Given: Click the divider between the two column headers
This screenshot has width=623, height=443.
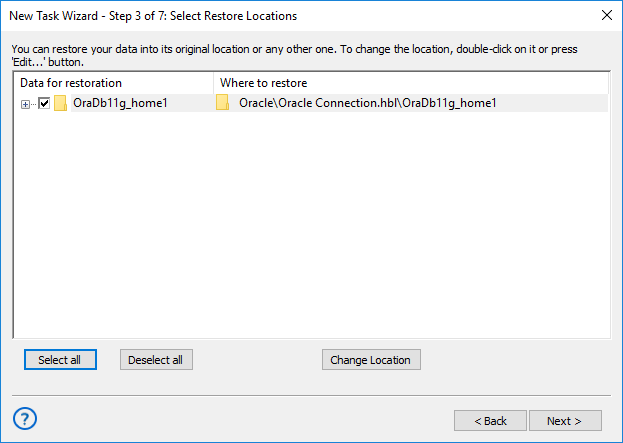Looking at the screenshot, I should click(213, 83).
